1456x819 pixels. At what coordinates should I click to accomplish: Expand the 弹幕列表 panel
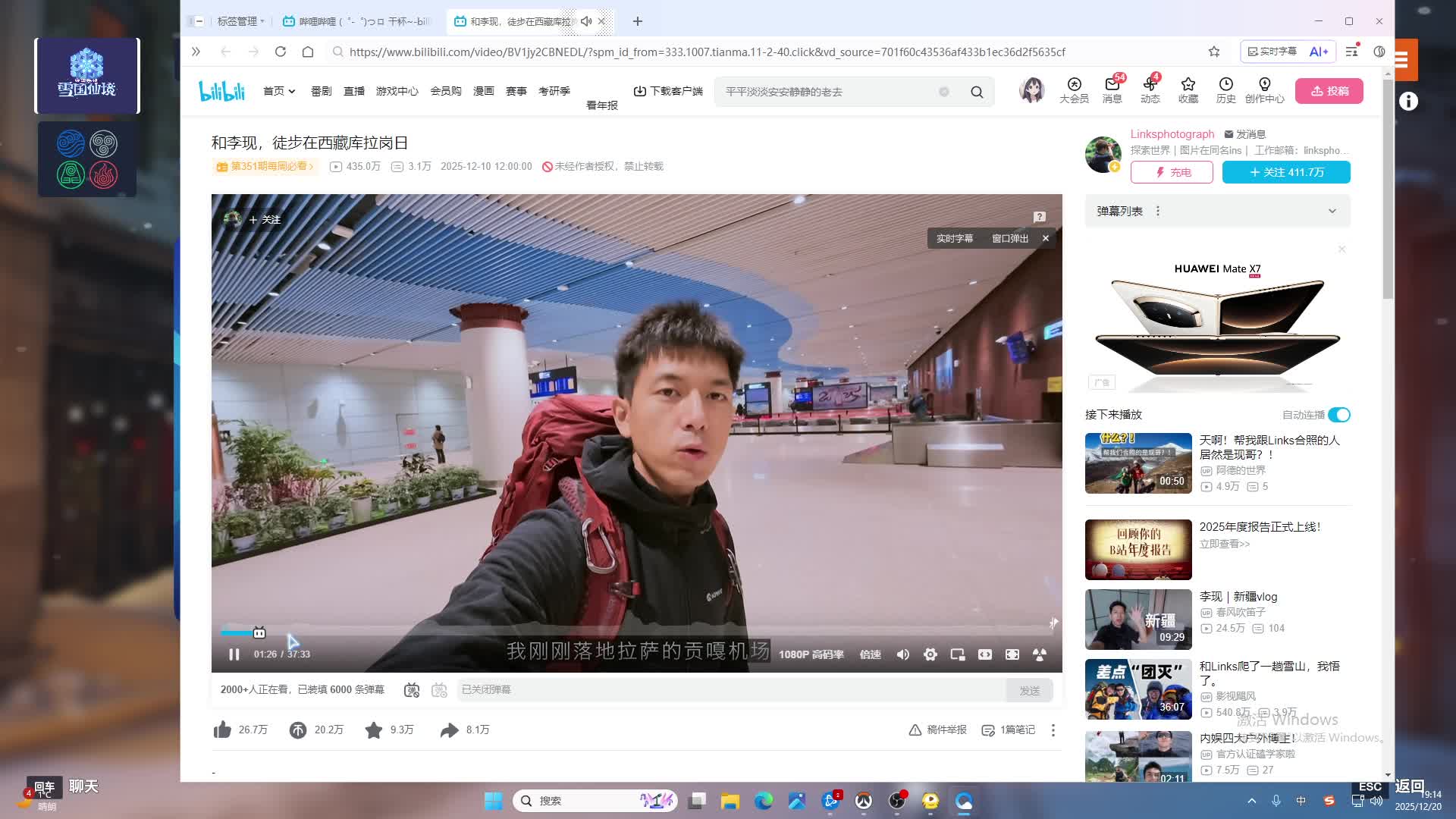point(1332,211)
